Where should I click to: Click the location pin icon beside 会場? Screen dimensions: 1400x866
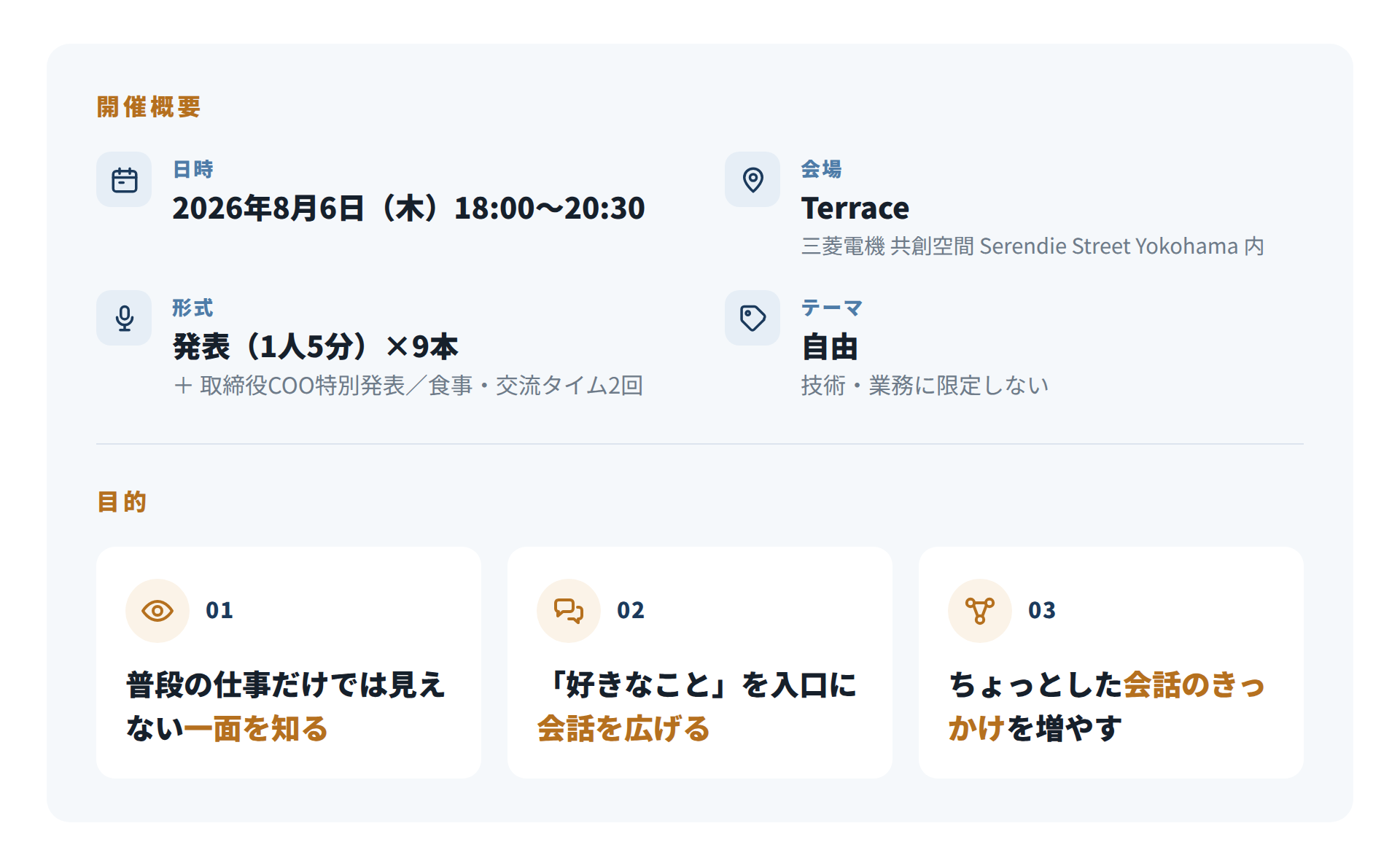pyautogui.click(x=752, y=179)
